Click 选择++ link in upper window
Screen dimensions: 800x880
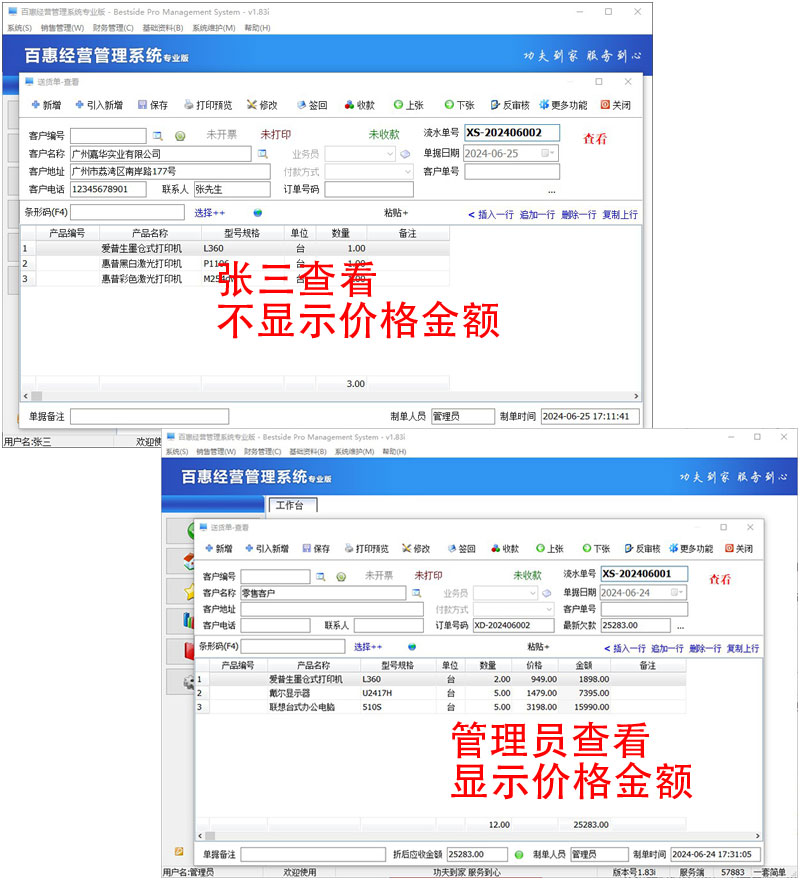pos(209,213)
